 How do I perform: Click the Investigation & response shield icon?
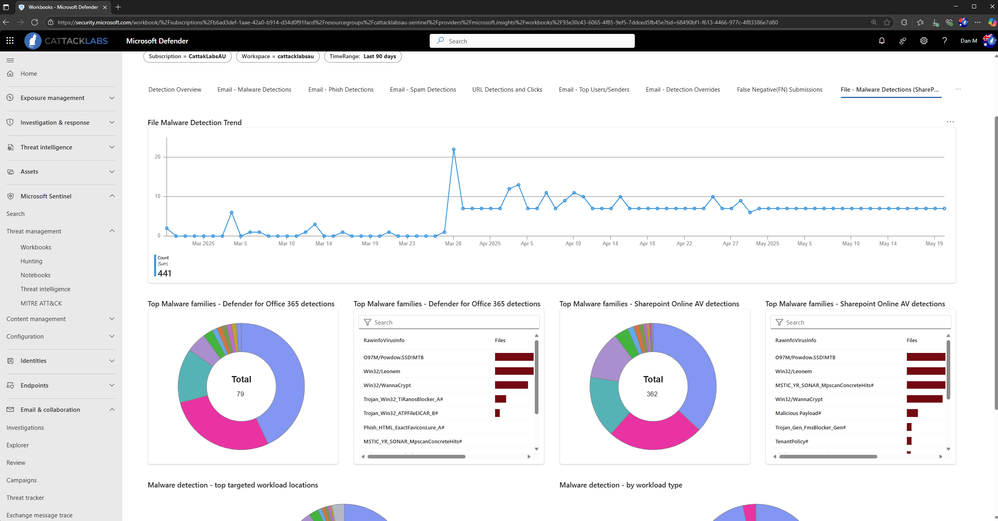[x=10, y=122]
